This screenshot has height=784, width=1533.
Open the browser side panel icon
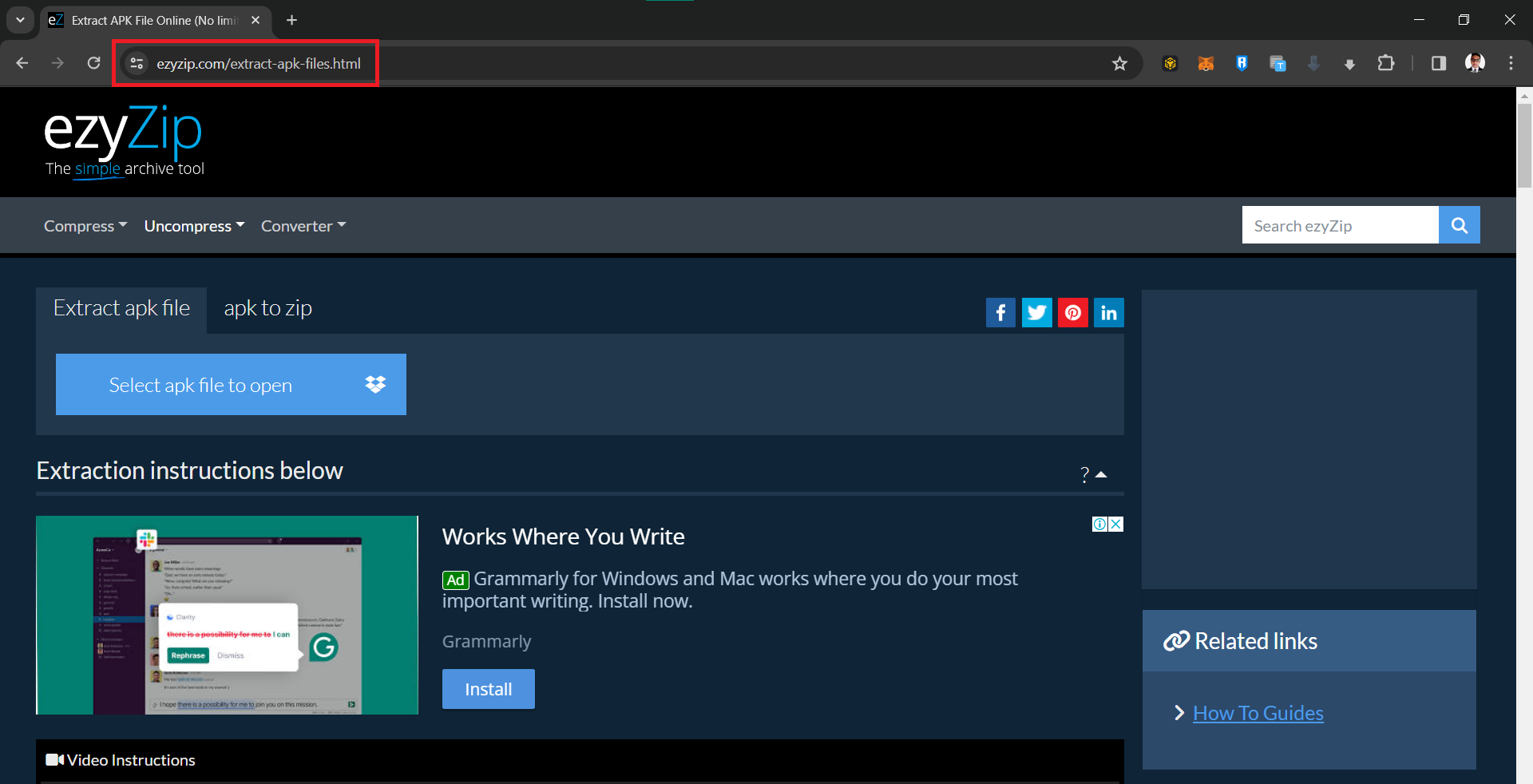1439,63
